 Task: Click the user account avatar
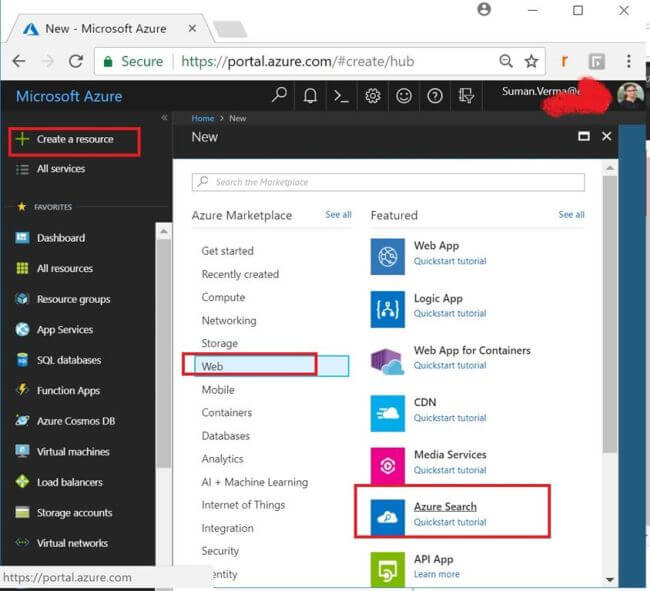coord(630,95)
